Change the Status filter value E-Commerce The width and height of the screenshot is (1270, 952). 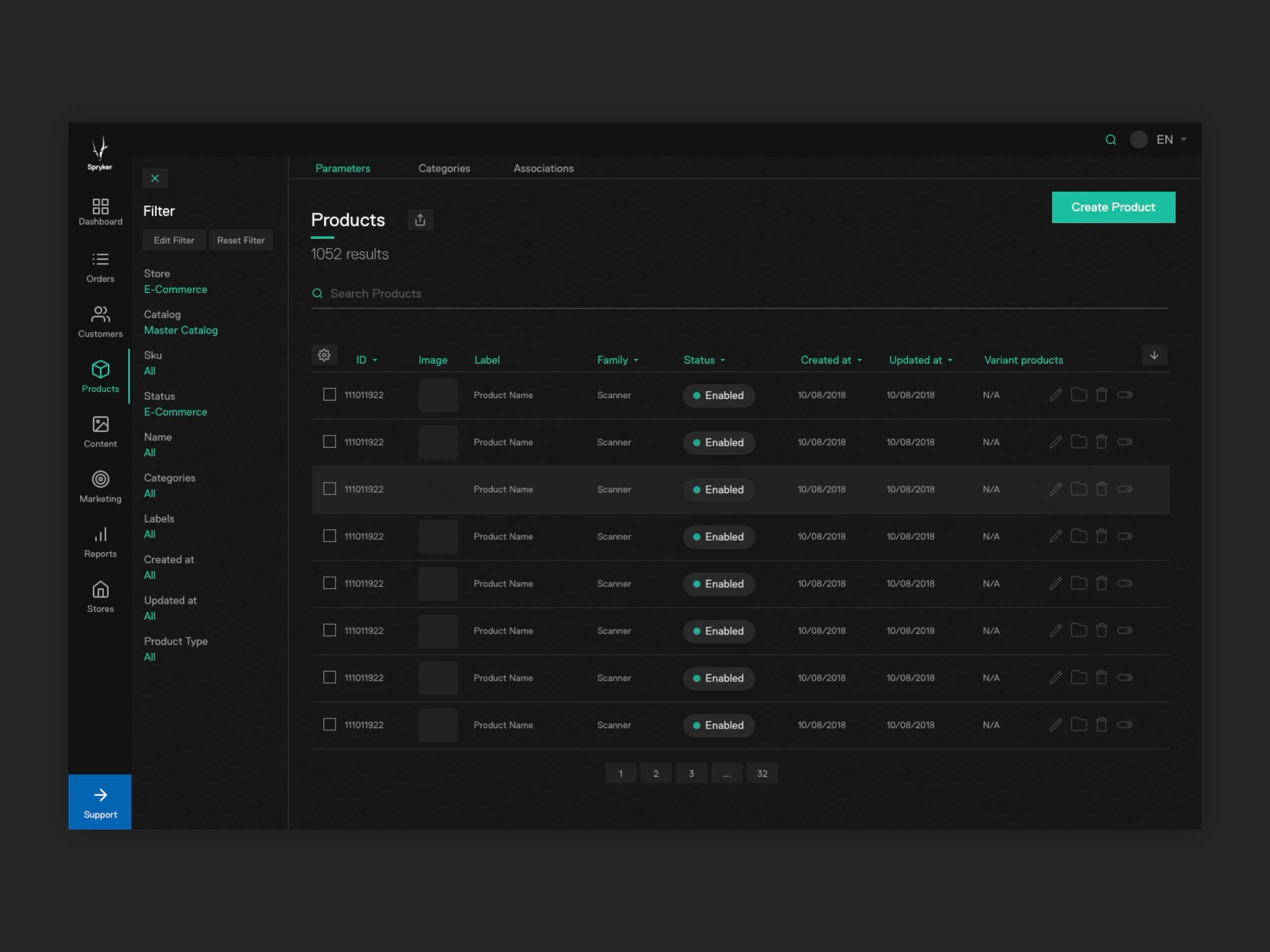pos(176,412)
